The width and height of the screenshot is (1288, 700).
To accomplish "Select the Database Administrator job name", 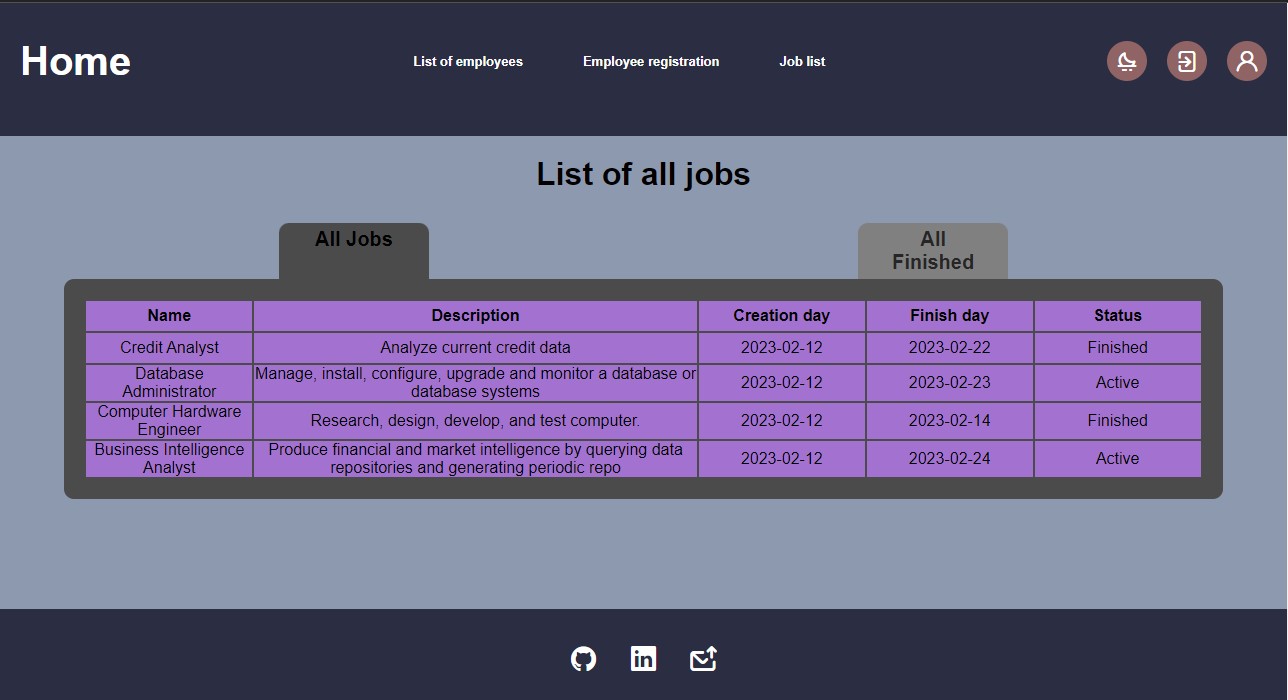I will coord(169,383).
